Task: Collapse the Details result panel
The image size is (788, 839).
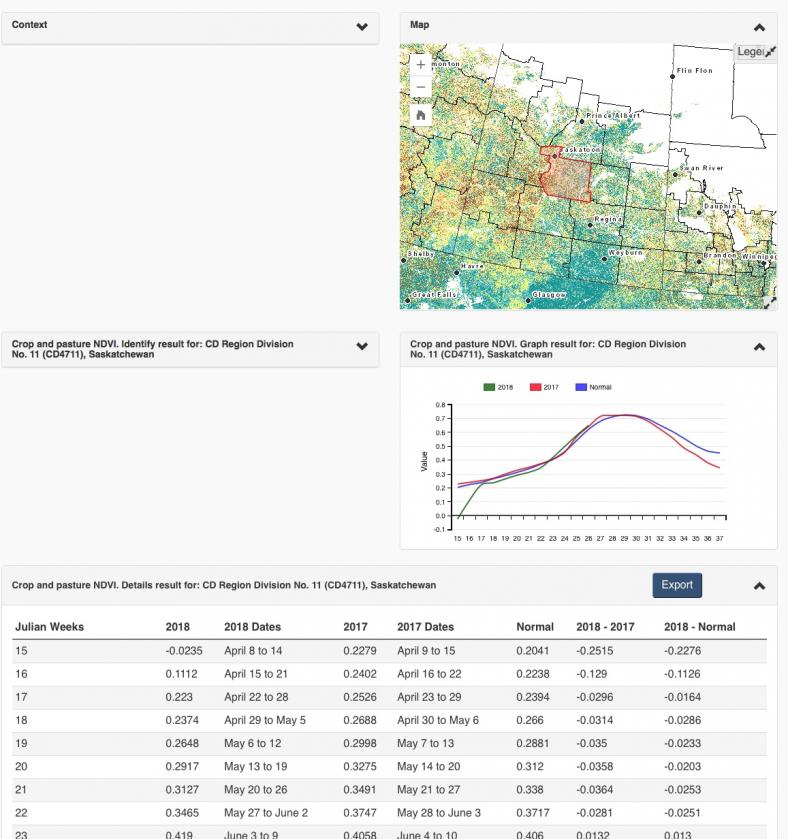Action: 759,585
